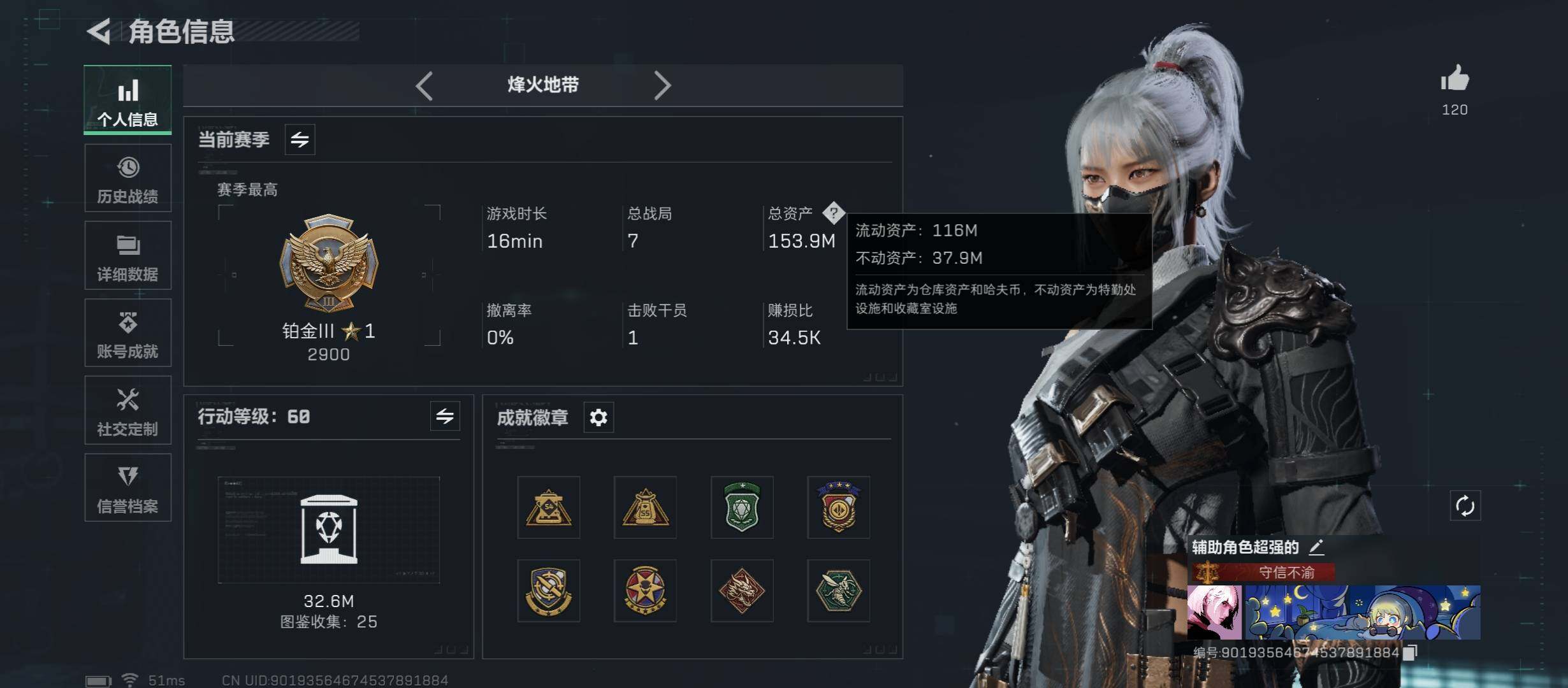Click the back arrow beside 角色信息
The height and width of the screenshot is (688, 1568).
pyautogui.click(x=99, y=31)
